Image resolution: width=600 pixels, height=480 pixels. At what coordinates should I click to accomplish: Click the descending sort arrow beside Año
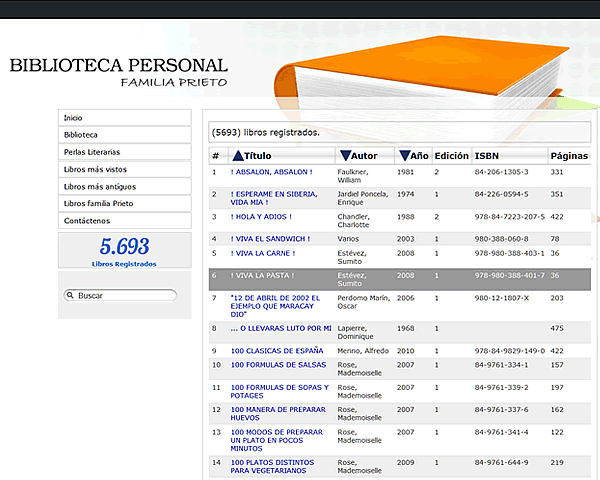(x=404, y=156)
